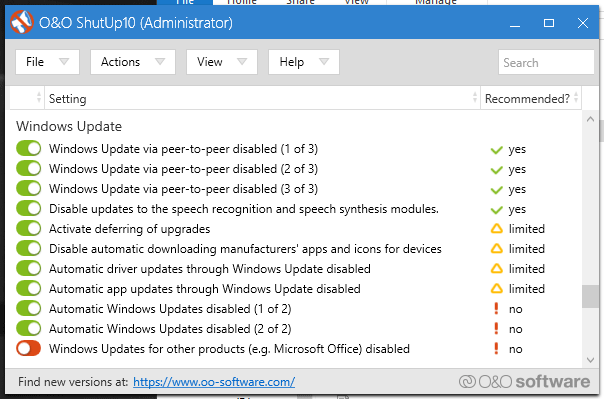This screenshot has height=399, width=604.
Task: Click the vertical scrollbar thumb
Action: pos(590,296)
